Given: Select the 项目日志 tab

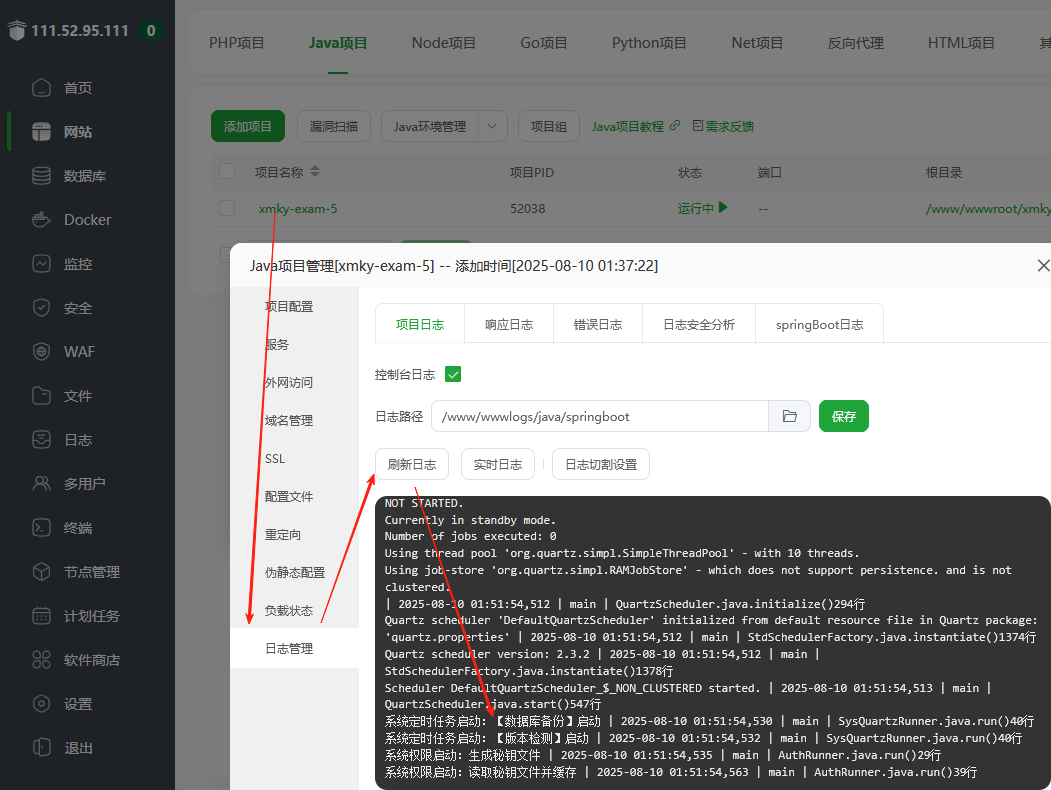Looking at the screenshot, I should (420, 324).
